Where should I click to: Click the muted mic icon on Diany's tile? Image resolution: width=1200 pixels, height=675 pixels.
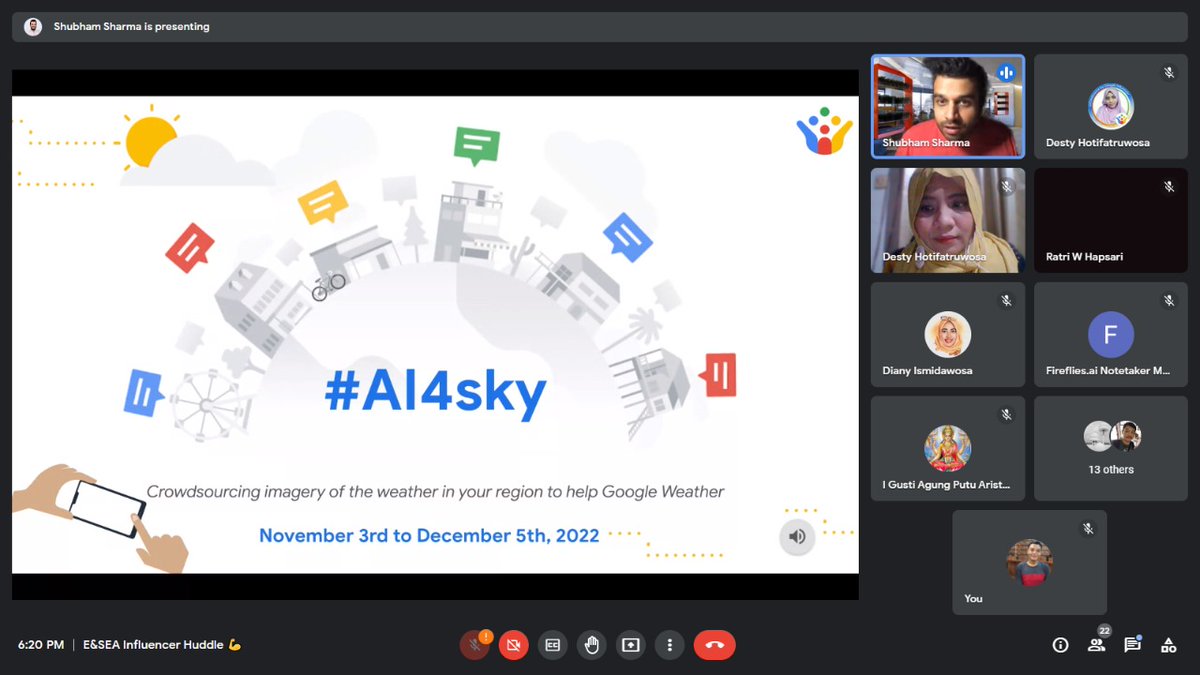1006,301
